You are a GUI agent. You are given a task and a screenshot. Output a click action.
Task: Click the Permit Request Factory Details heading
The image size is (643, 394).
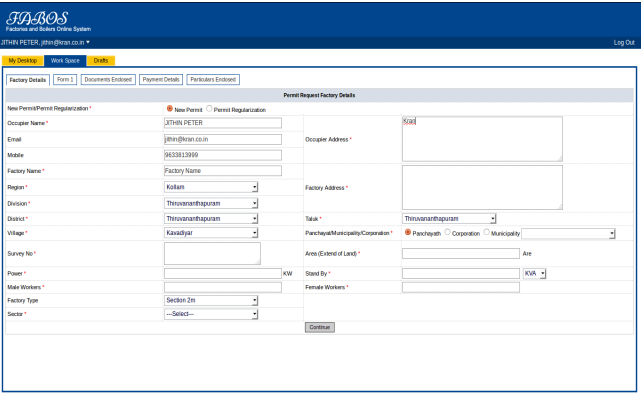coord(319,95)
